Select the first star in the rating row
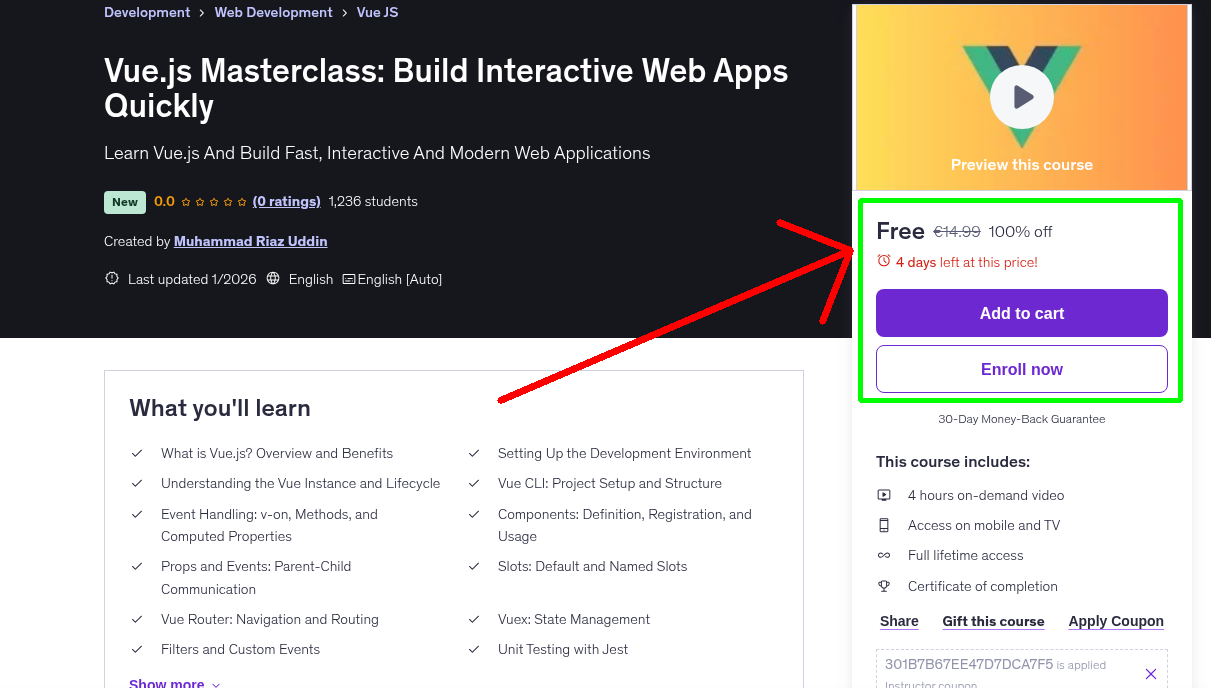The height and width of the screenshot is (688, 1211). [x=188, y=201]
